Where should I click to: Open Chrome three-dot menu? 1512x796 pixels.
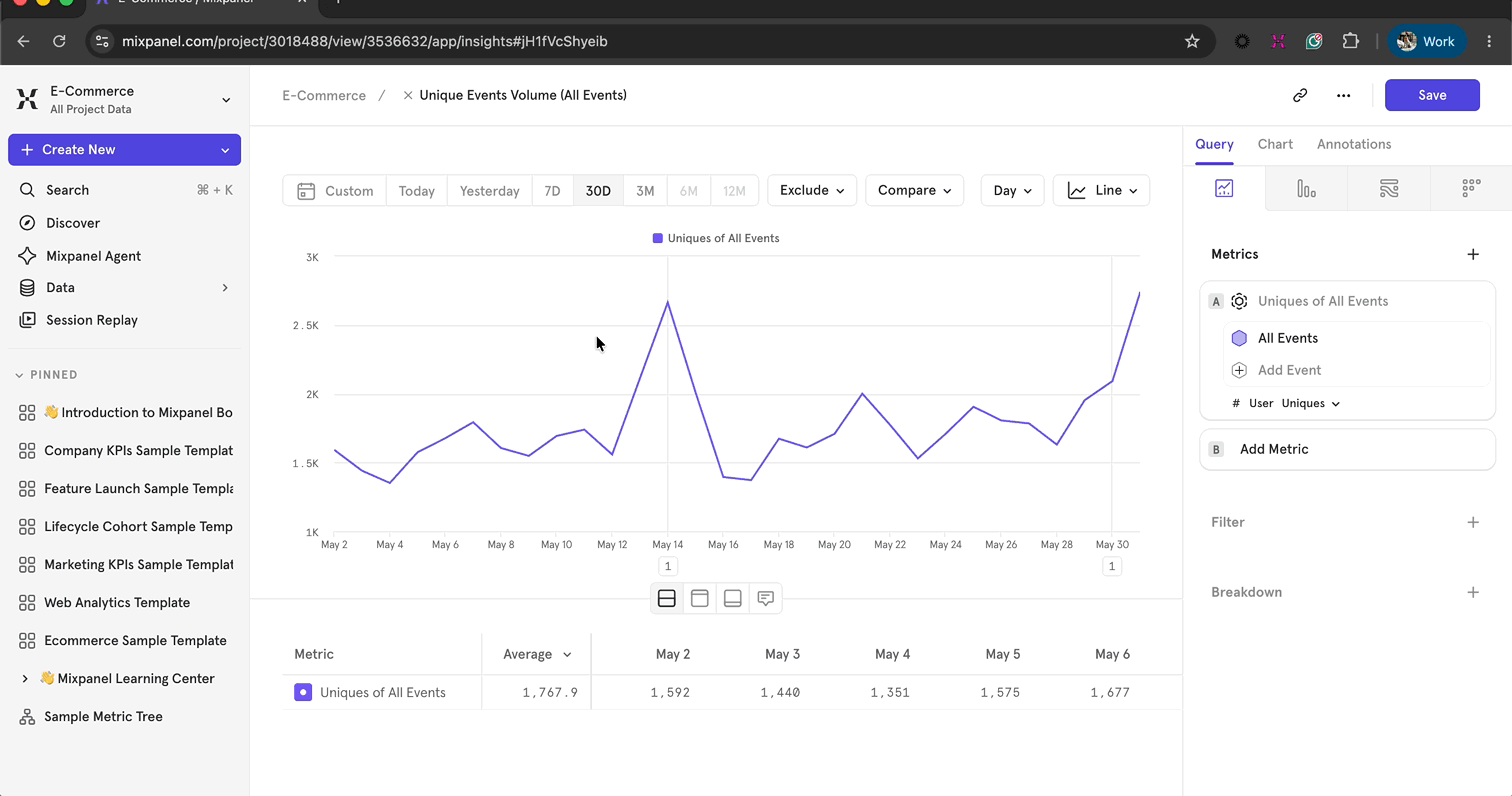[1490, 41]
